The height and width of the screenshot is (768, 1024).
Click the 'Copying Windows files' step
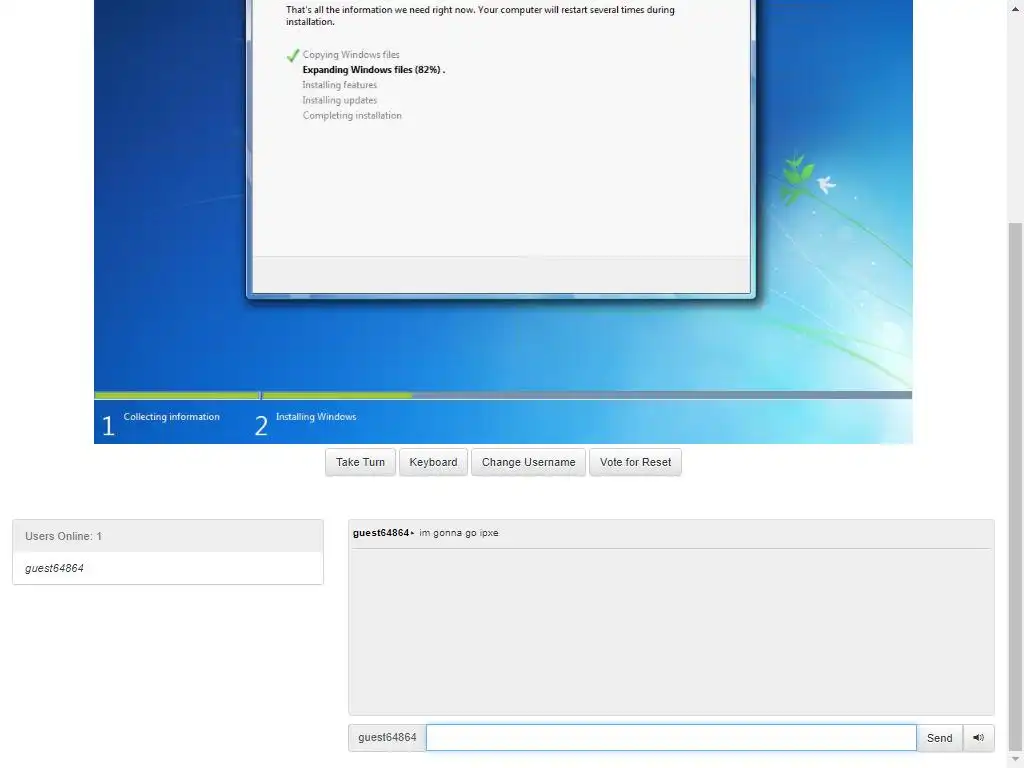tap(351, 55)
